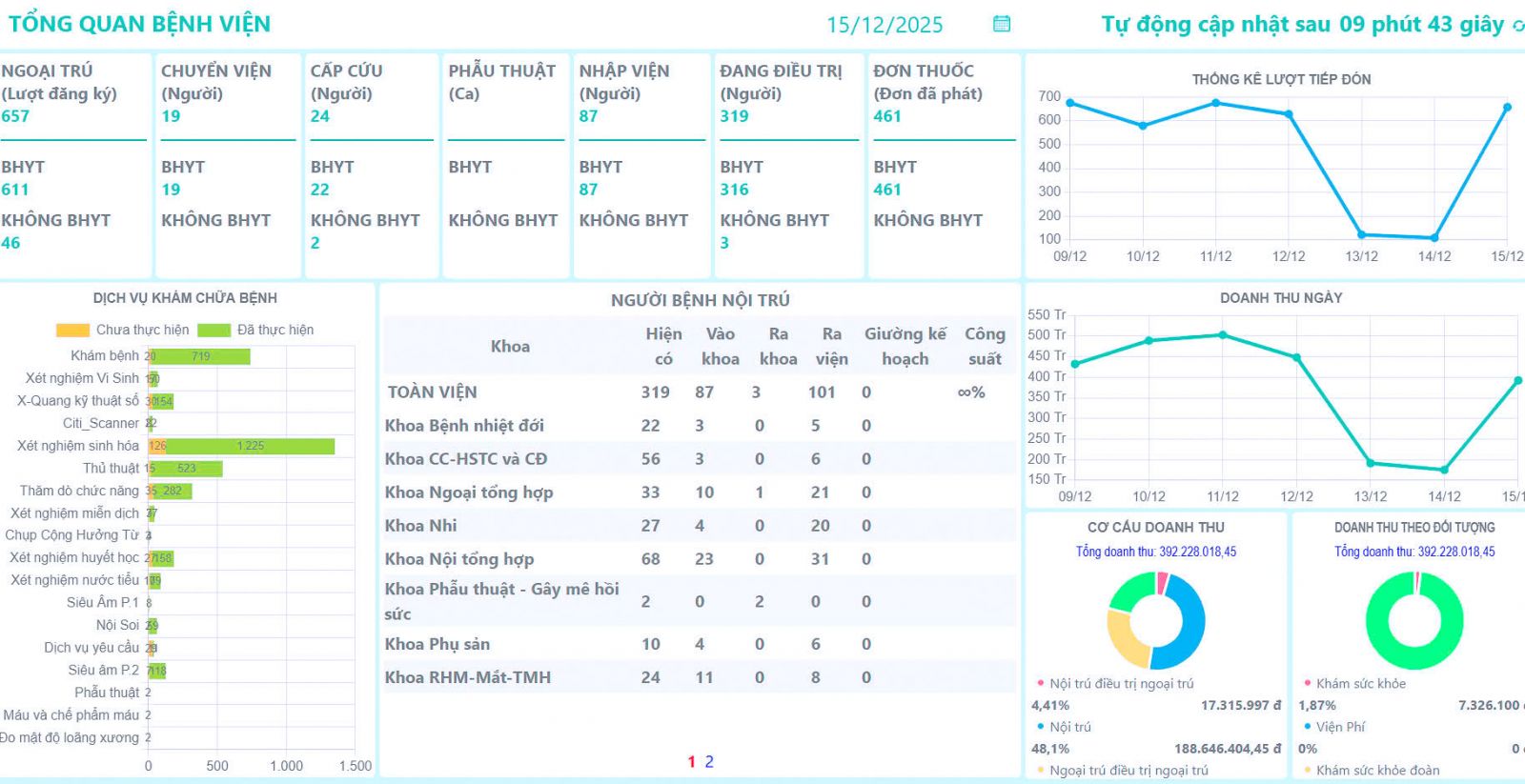The width and height of the screenshot is (1525, 784).
Task: Toggle the Đã thực hiện legend series
Action: pos(214,330)
